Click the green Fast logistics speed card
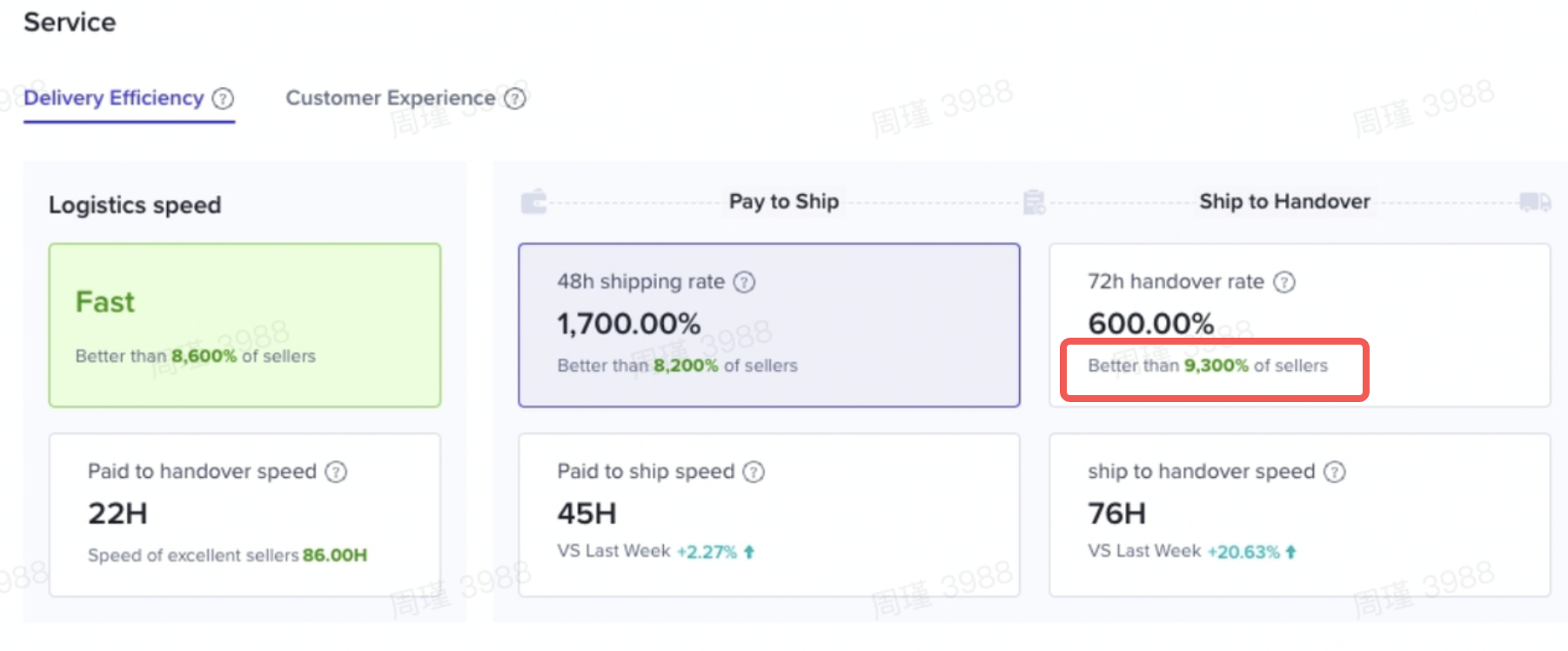Screen dimensions: 1568x651 coord(245,325)
